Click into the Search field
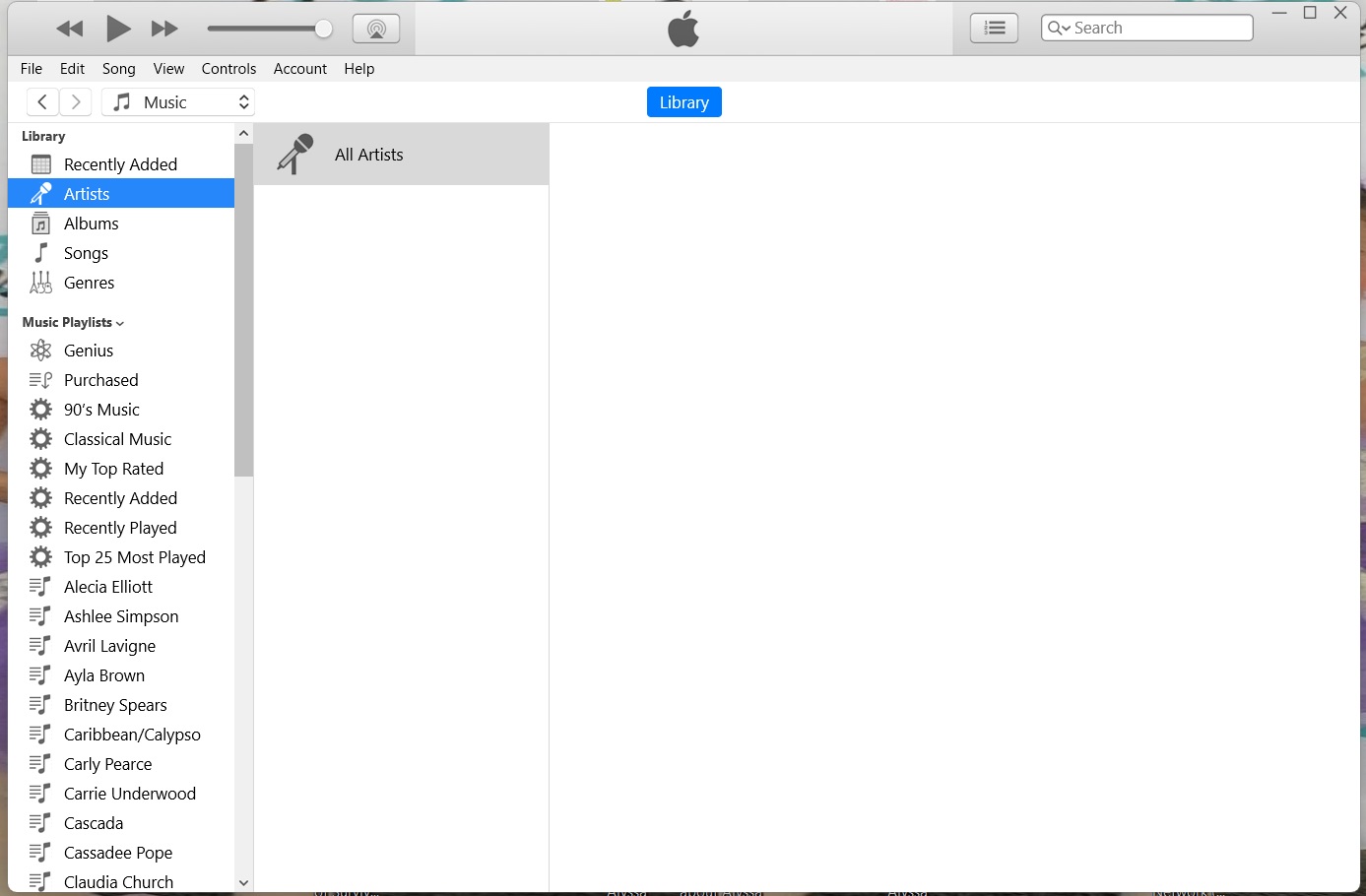1366x896 pixels. click(1147, 28)
